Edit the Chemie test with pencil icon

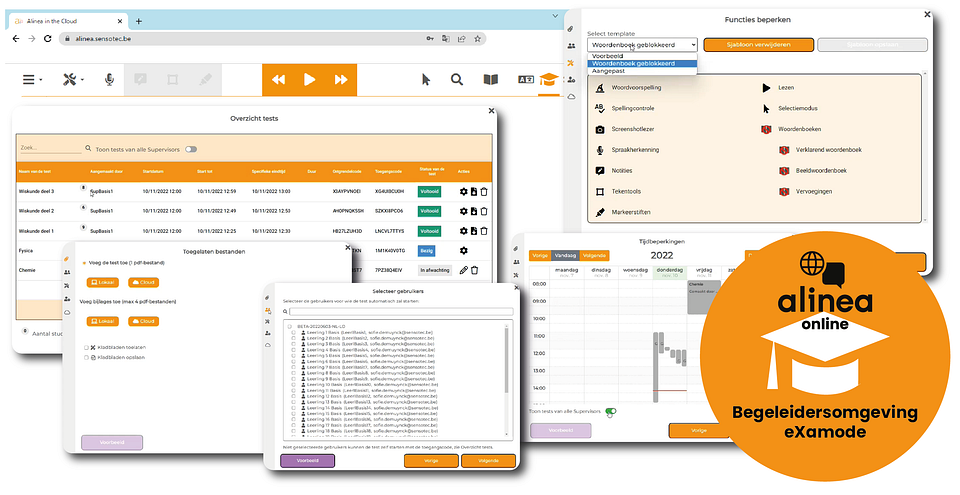(463, 270)
